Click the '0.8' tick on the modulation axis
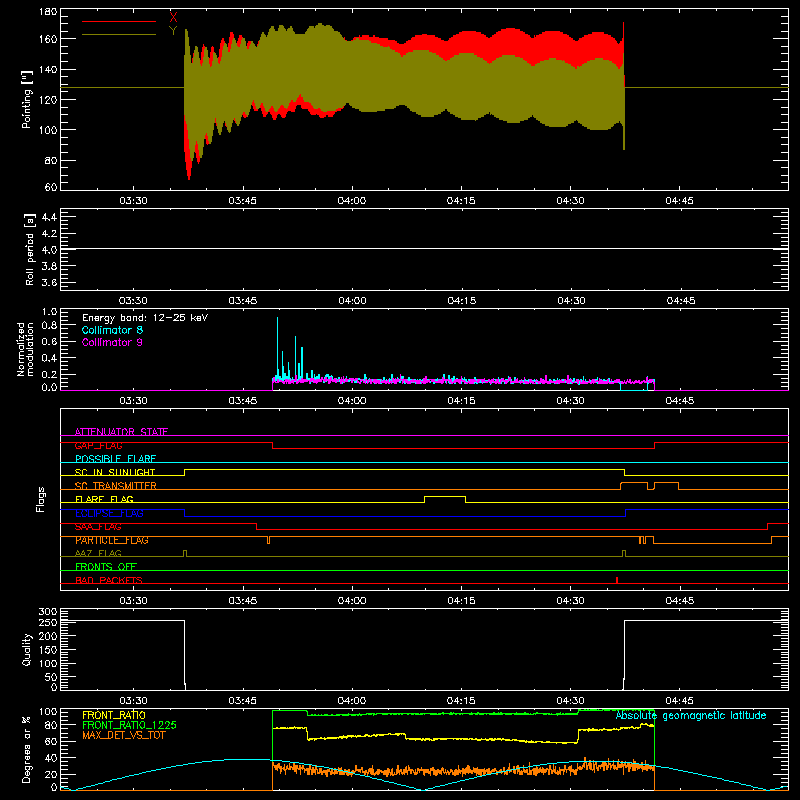Viewport: 800px width, 800px height. [x=49, y=326]
